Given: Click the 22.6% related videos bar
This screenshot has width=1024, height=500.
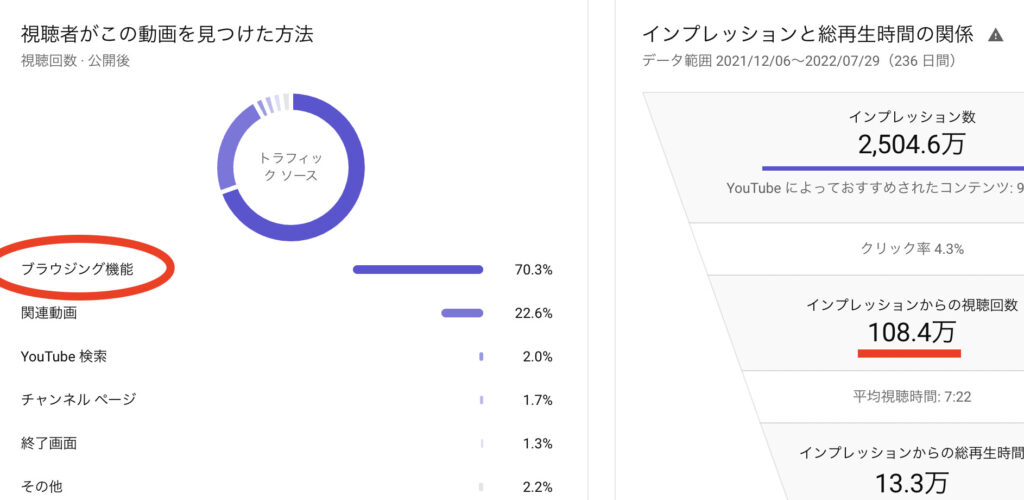Looking at the screenshot, I should tap(462, 313).
